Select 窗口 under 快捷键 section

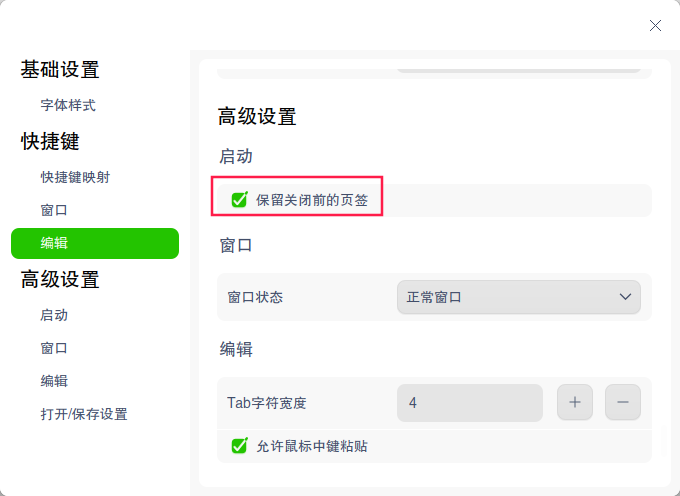pyautogui.click(x=54, y=210)
